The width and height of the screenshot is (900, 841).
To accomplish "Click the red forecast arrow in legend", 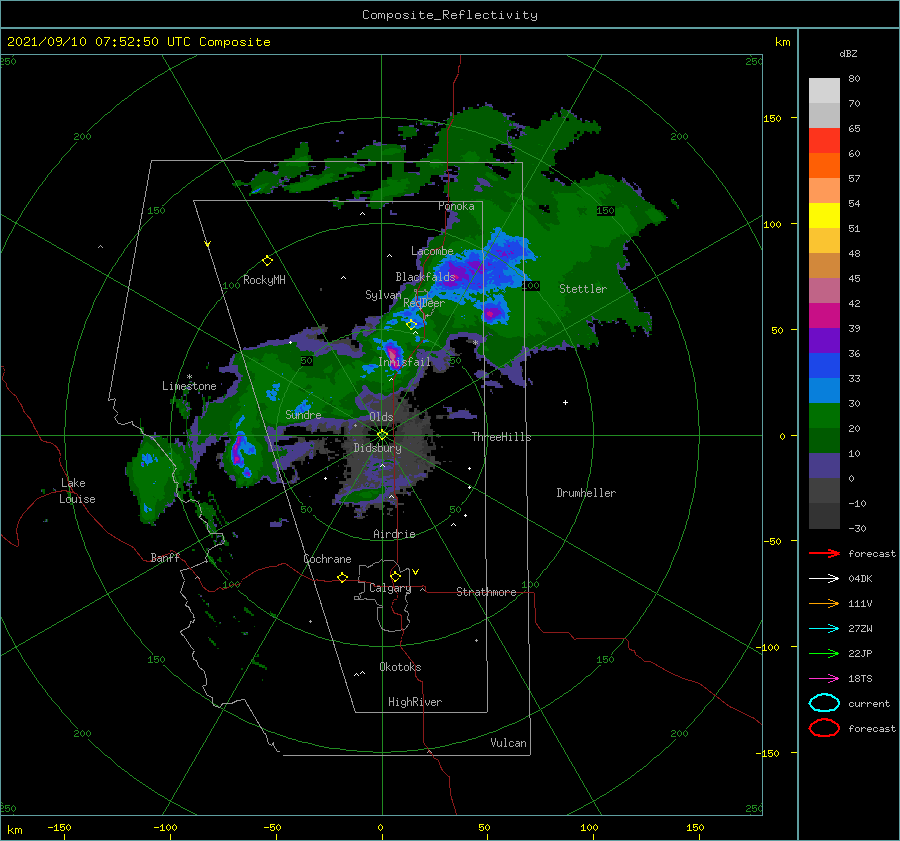I will point(824,553).
